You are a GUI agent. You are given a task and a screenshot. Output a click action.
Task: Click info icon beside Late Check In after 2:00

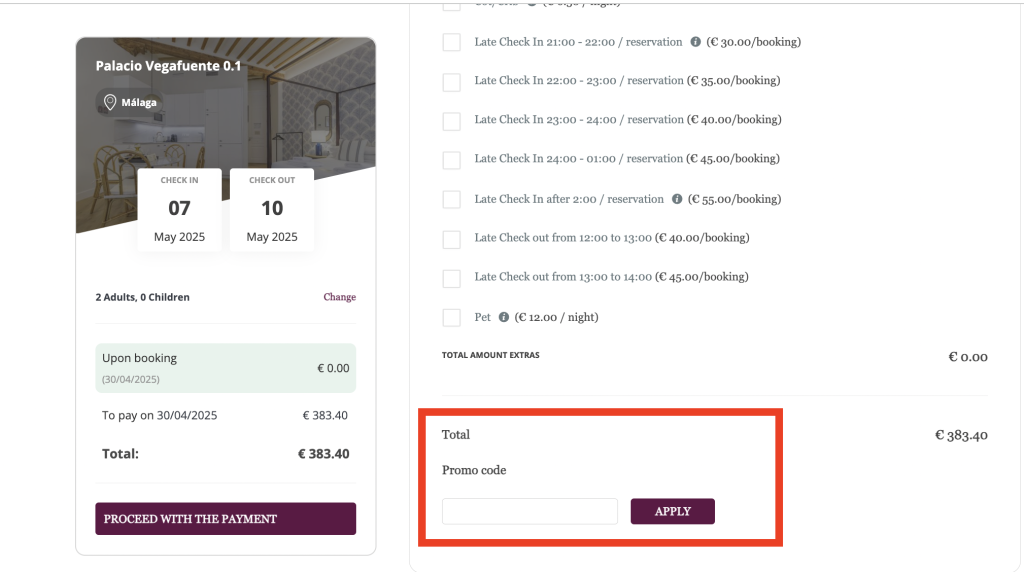pos(677,199)
